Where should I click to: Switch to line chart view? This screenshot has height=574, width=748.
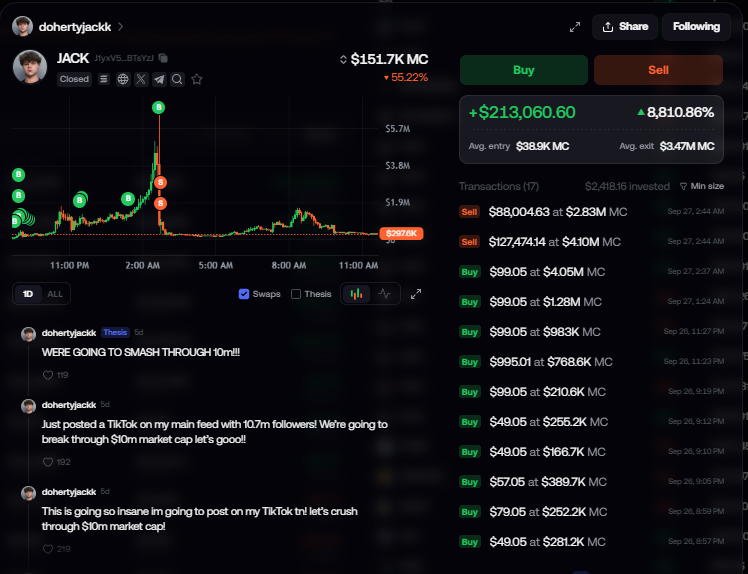pyautogui.click(x=384, y=294)
